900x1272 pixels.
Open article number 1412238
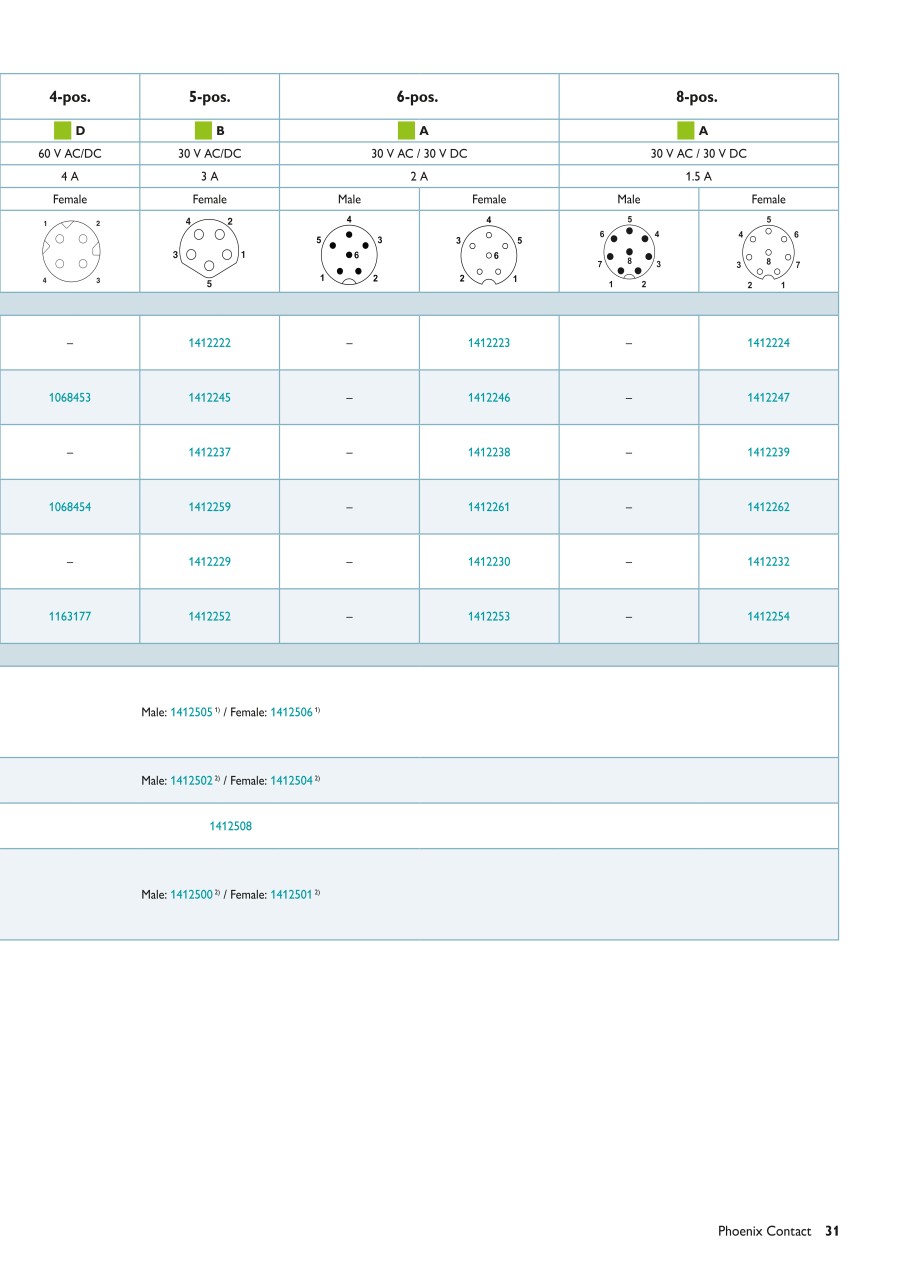[x=489, y=452]
